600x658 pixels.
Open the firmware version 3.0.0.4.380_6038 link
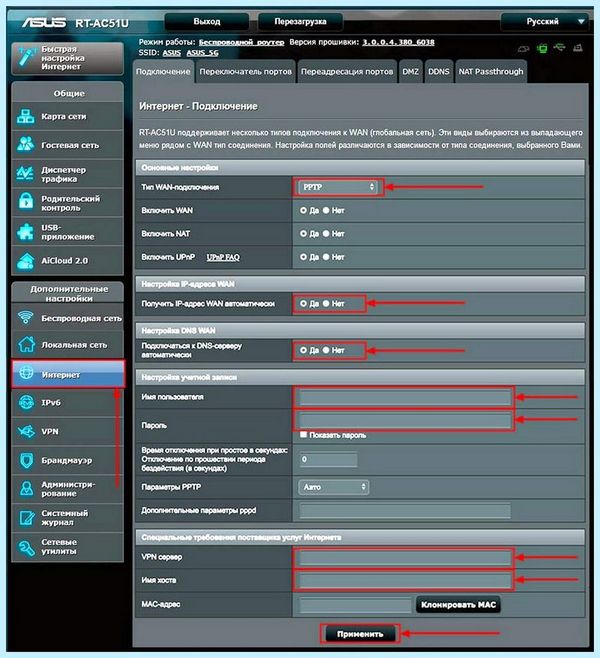point(399,42)
